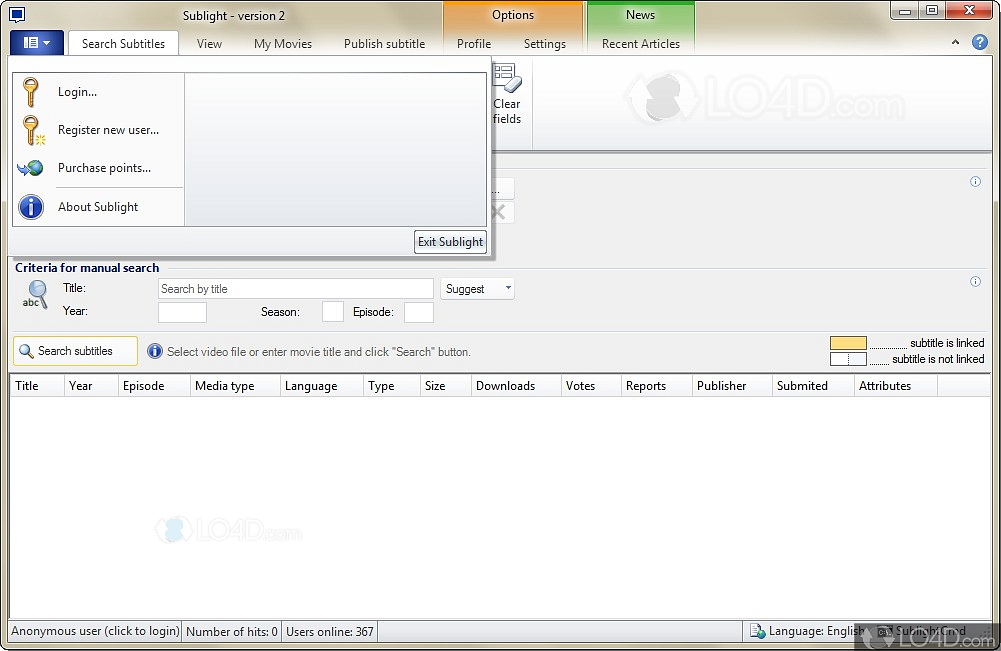Open About Sublight dialog
The image size is (1001, 651).
[97, 207]
